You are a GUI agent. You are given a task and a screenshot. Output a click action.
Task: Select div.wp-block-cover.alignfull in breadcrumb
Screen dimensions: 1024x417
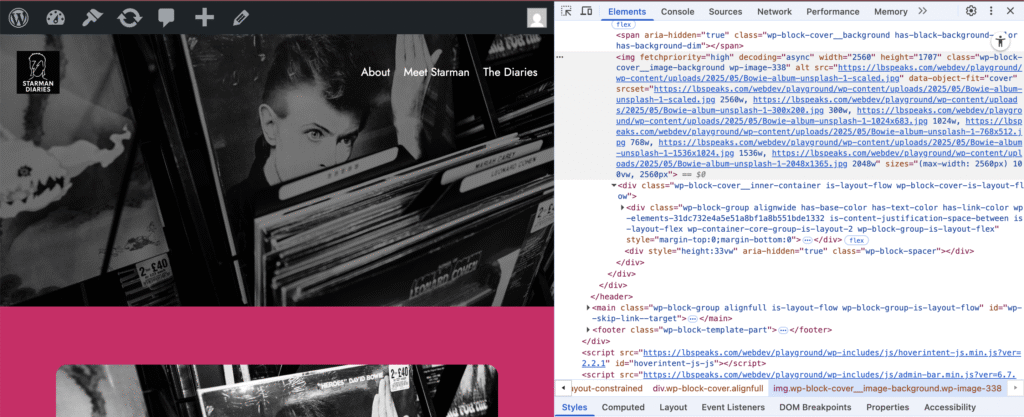709,387
